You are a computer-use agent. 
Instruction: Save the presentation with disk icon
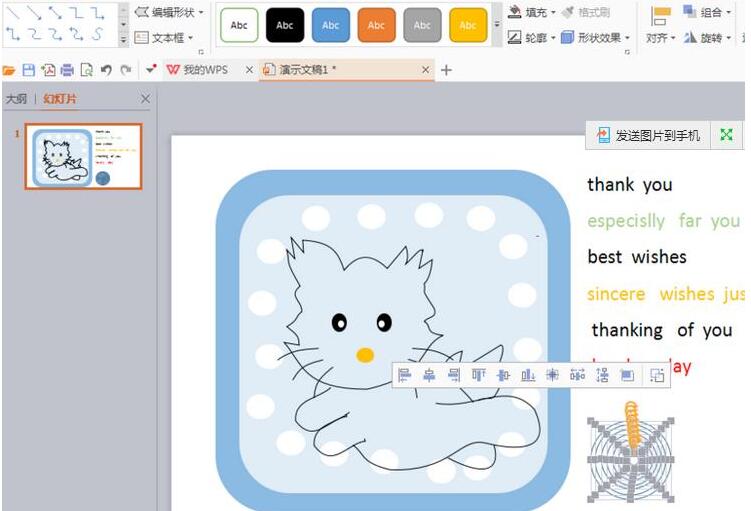(x=28, y=70)
